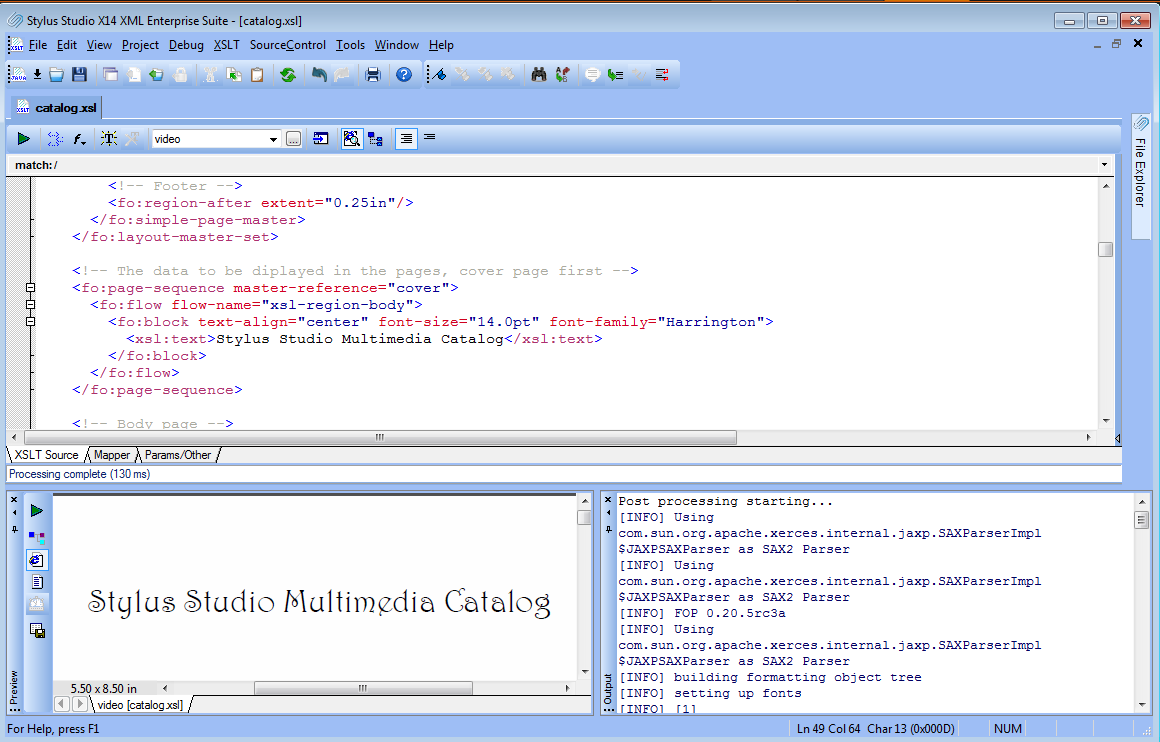Expand the match template dropdown arrow
The width and height of the screenshot is (1160, 742).
point(1104,165)
